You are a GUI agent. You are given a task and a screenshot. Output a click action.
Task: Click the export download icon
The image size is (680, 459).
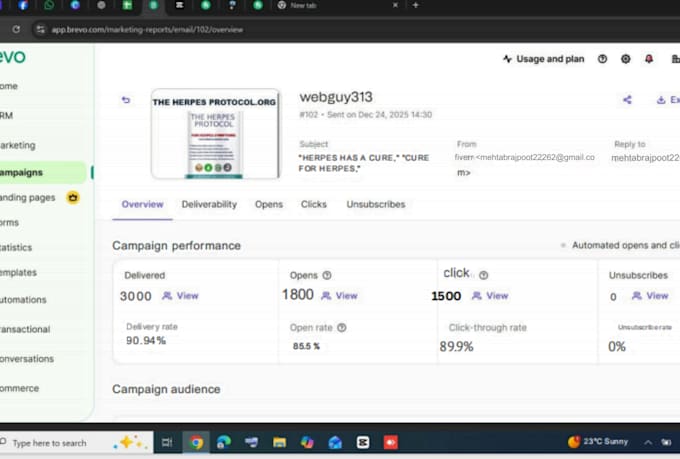click(661, 100)
